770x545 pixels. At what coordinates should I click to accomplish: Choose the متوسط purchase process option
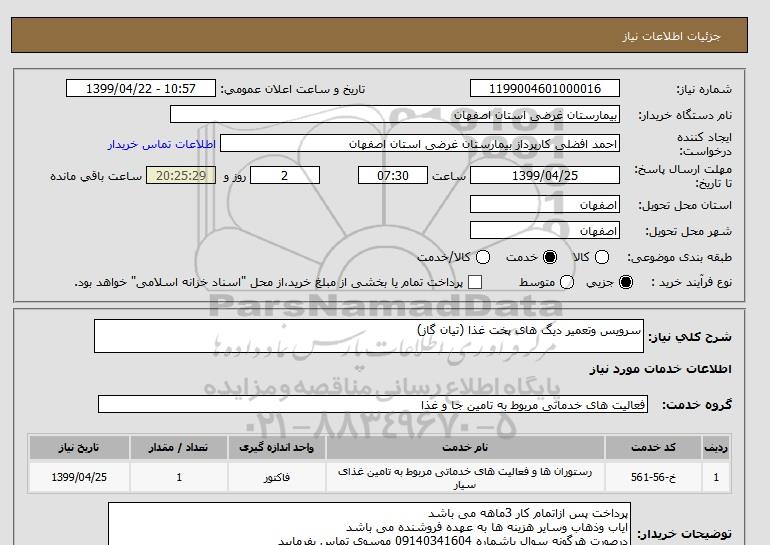tap(567, 282)
